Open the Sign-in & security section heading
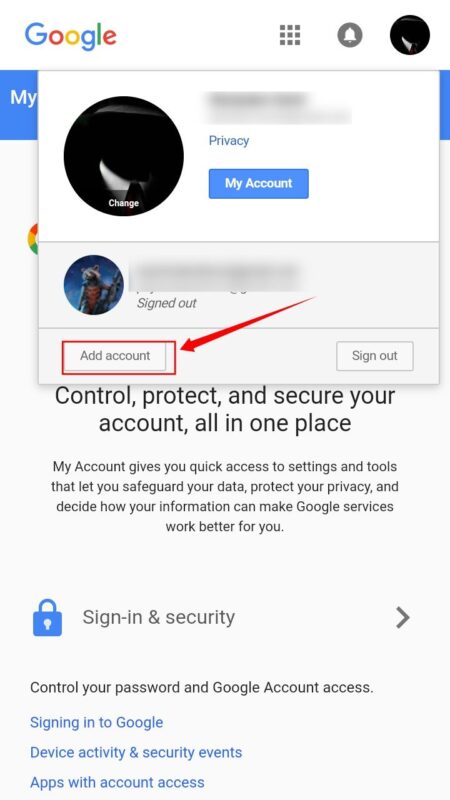The width and height of the screenshot is (450, 800). (159, 617)
